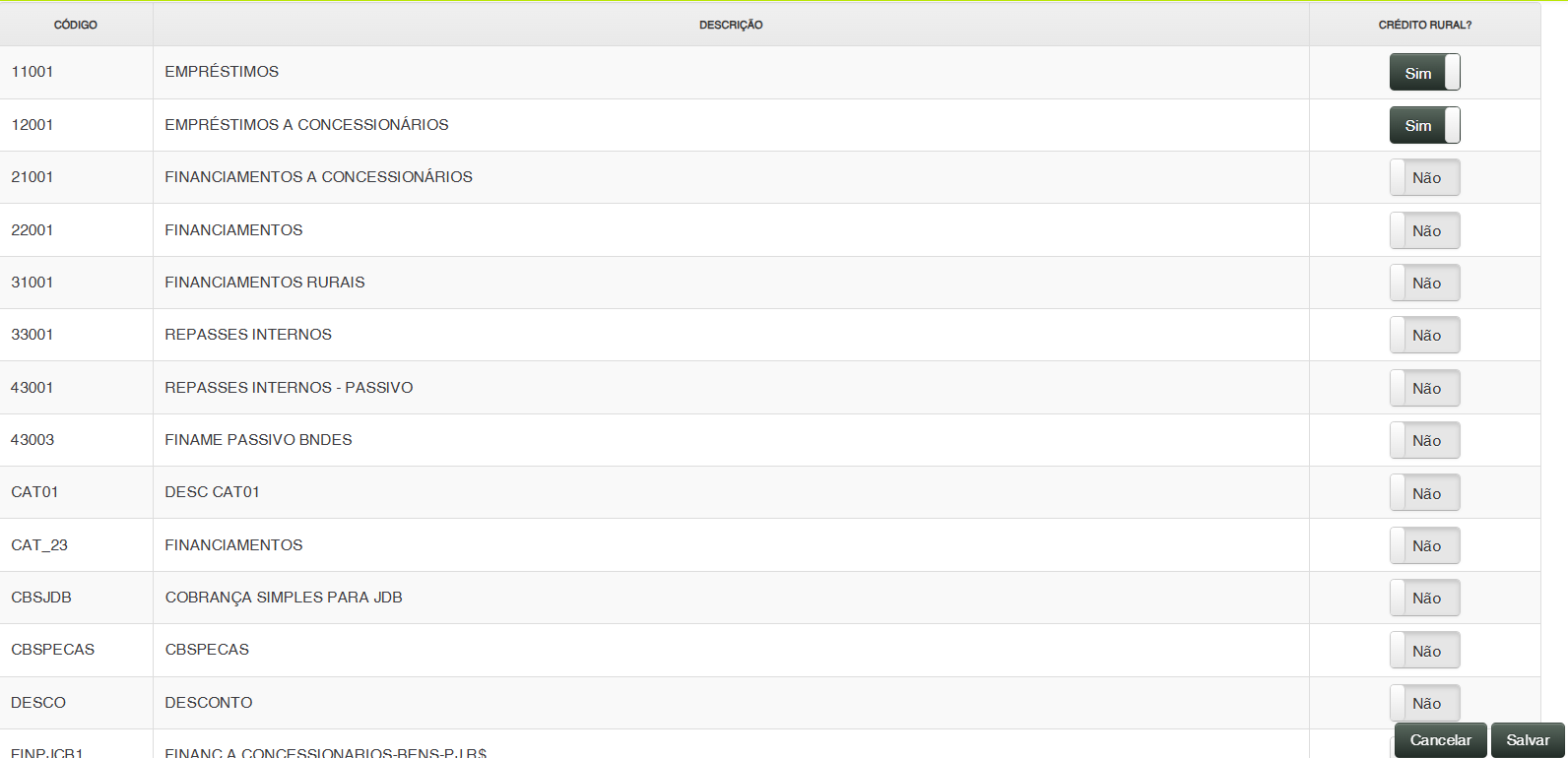Enable Crédito Rural for COBRANÇA SIMPLES PARA JDB
Screen dimensions: 1568x758
point(1424,599)
